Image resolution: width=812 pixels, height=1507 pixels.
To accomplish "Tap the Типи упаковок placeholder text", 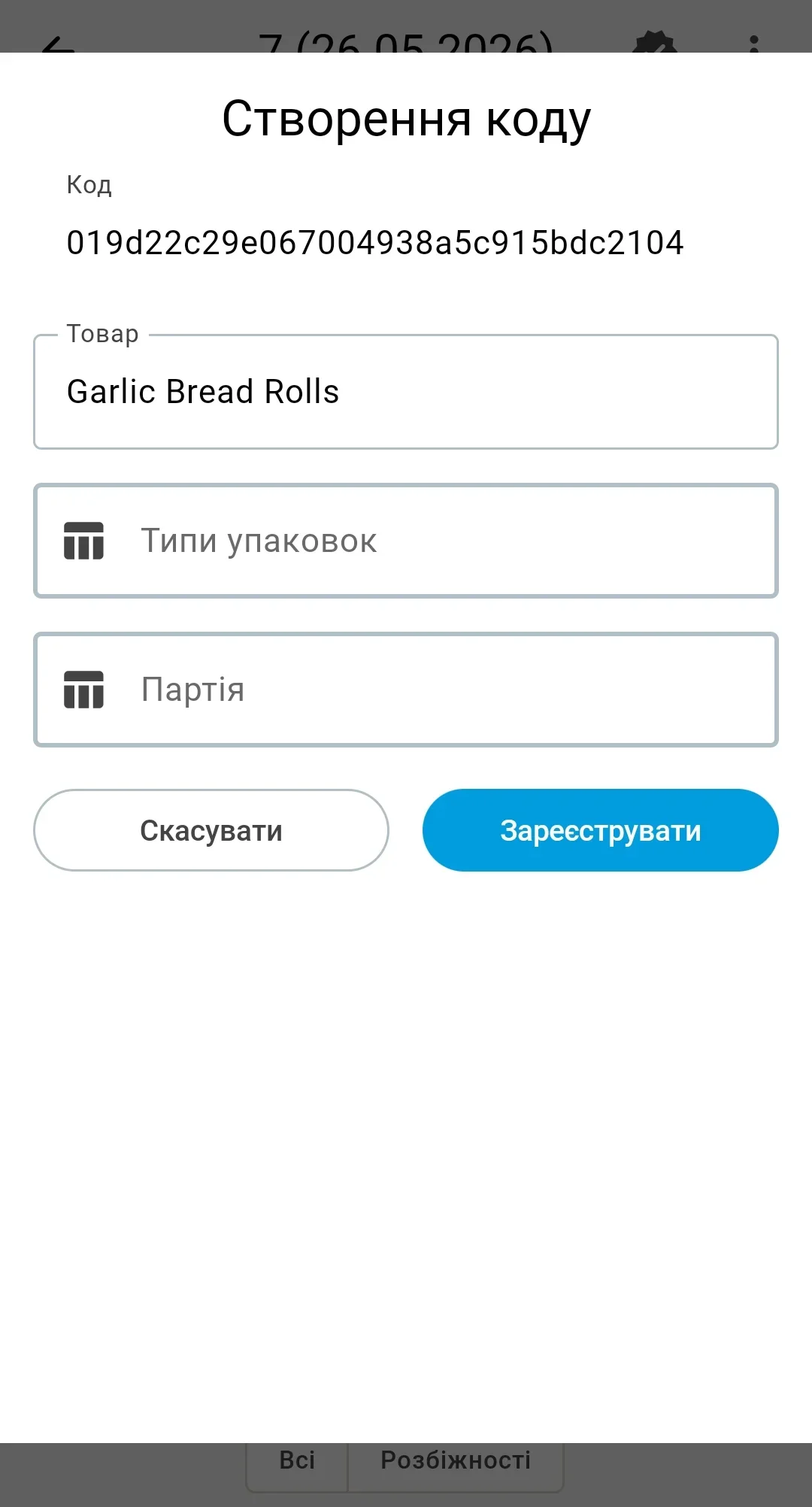I will tap(259, 541).
